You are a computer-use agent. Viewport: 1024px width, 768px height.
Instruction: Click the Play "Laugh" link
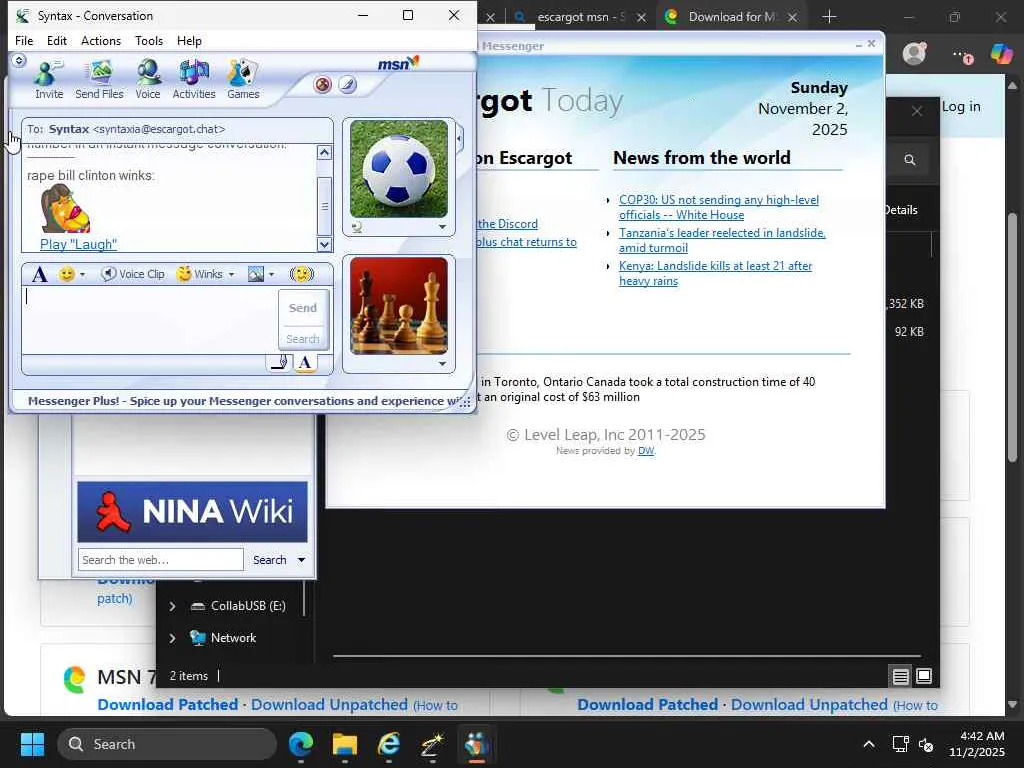point(78,245)
